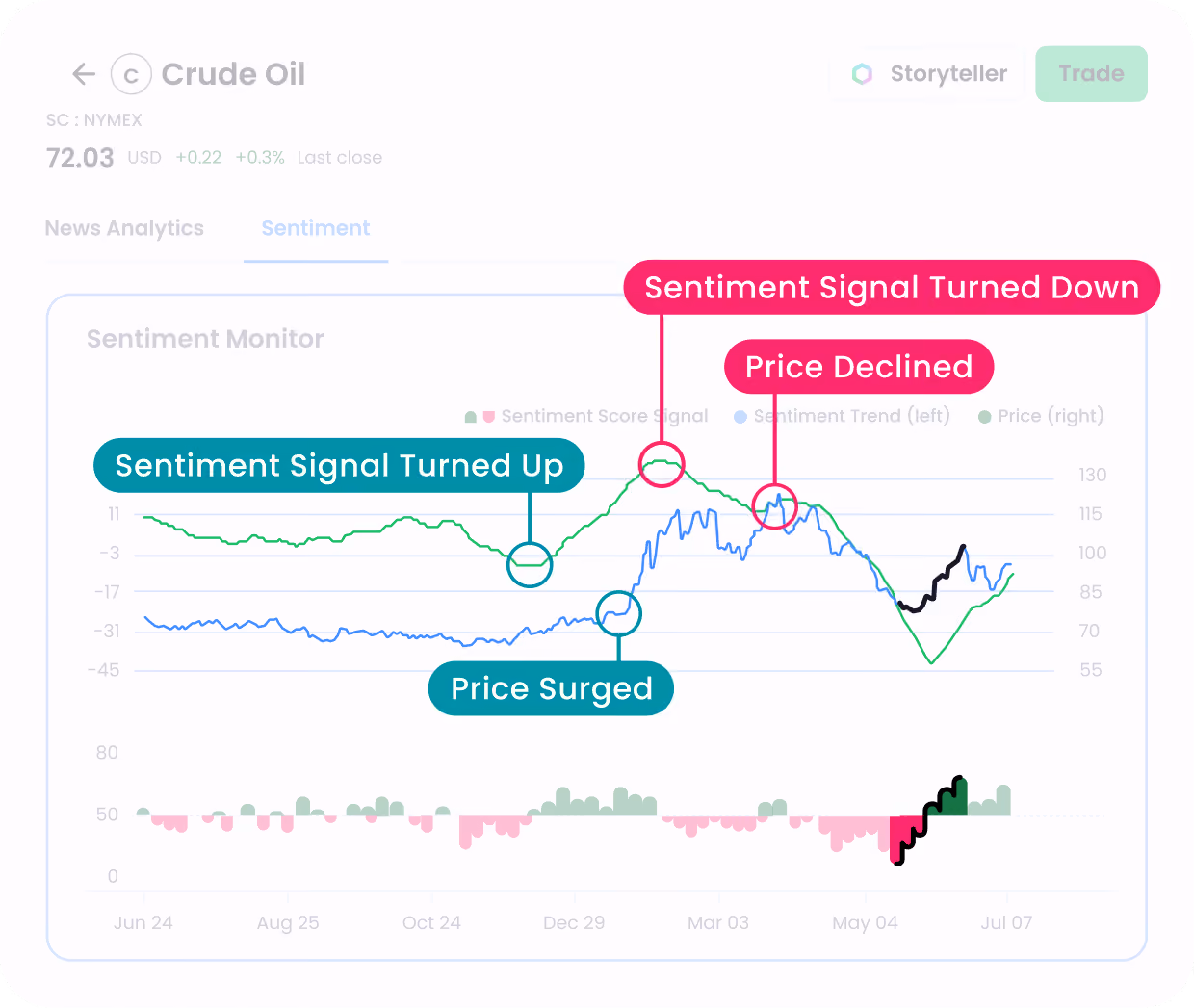This screenshot has width=1194, height=1008.
Task: Click the Mar 03 date axis label
Action: [x=718, y=922]
